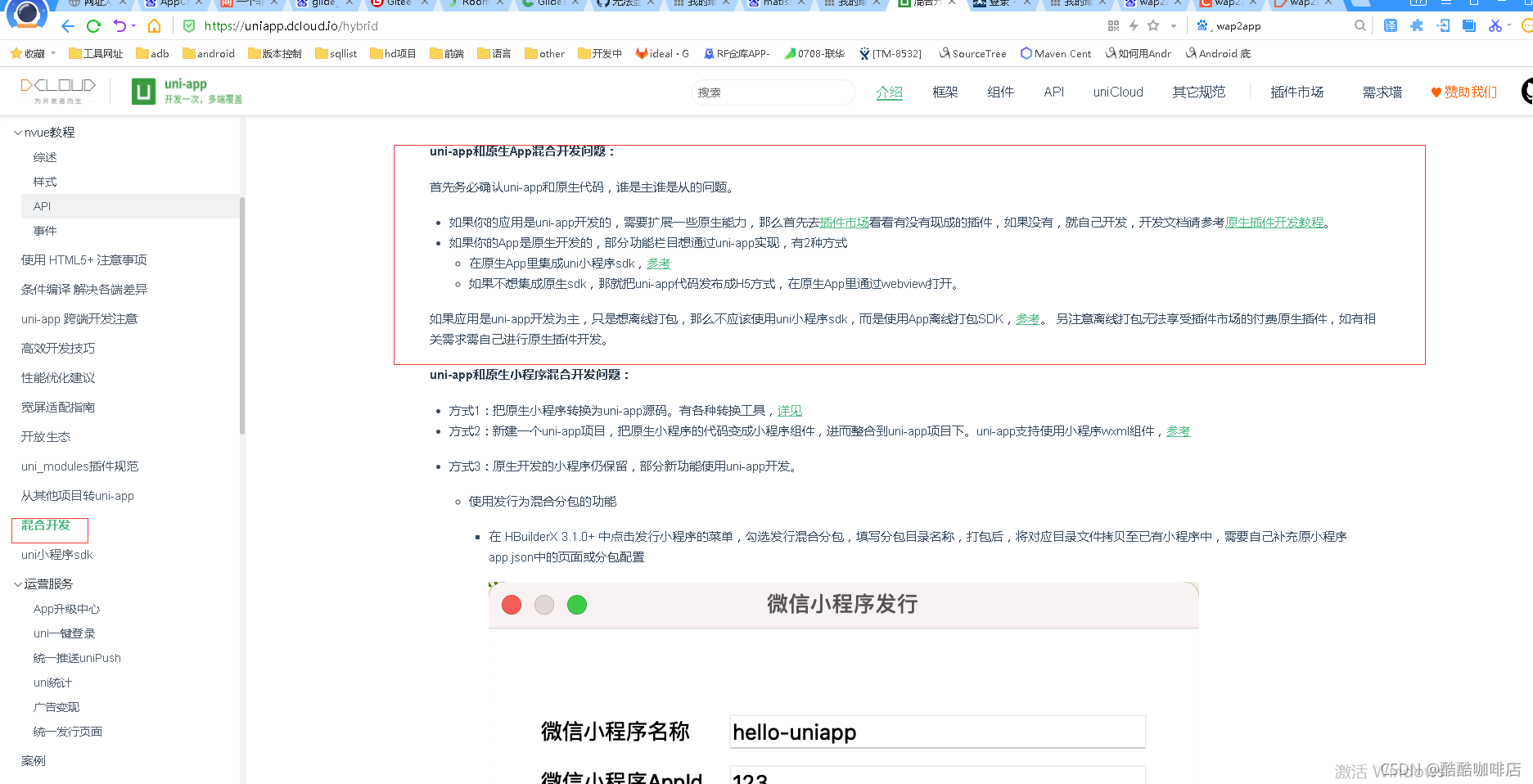
Task: Click the purple undo-close-tab arrow
Action: click(x=119, y=26)
